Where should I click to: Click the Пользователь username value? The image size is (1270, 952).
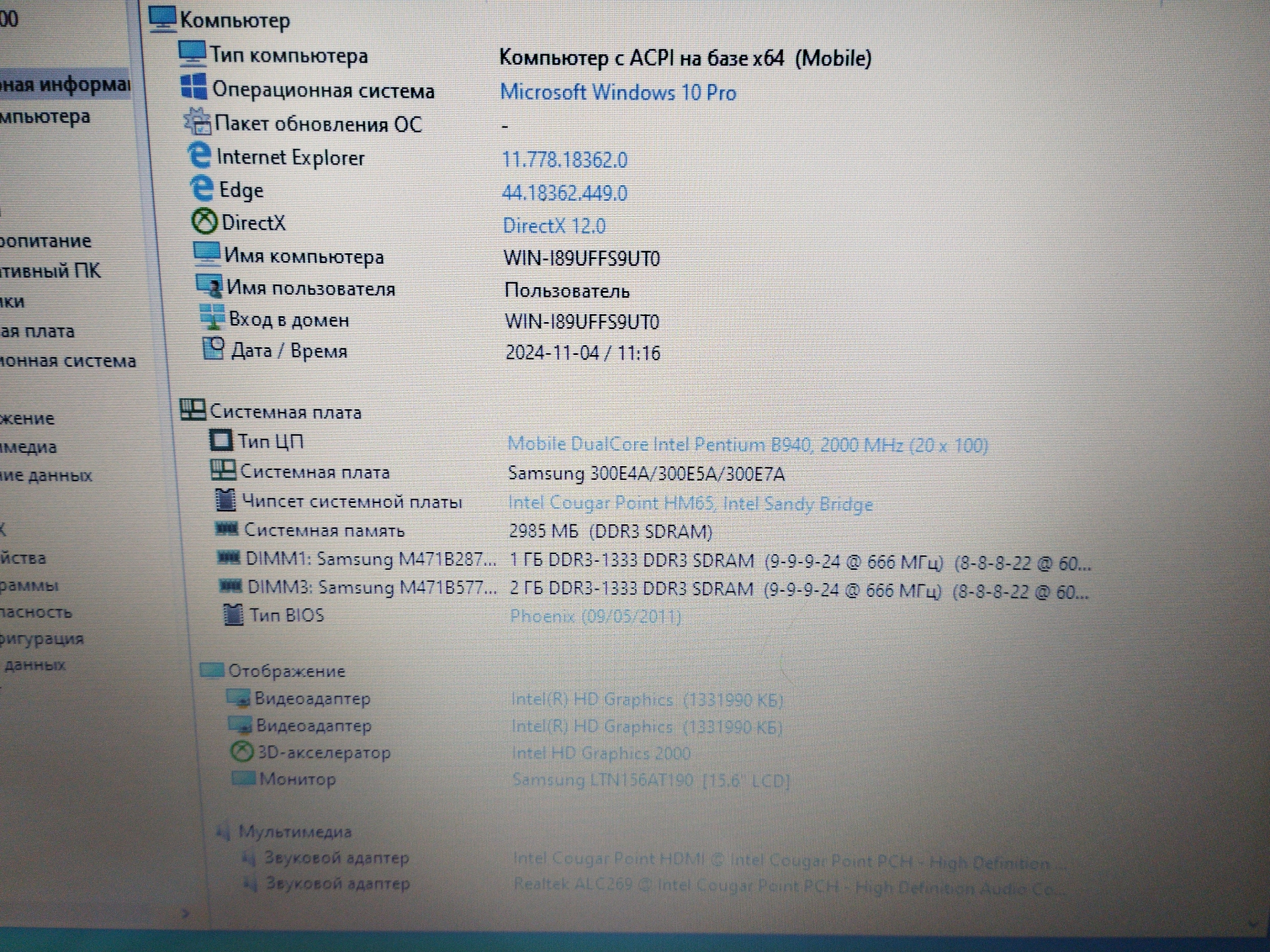tap(567, 290)
